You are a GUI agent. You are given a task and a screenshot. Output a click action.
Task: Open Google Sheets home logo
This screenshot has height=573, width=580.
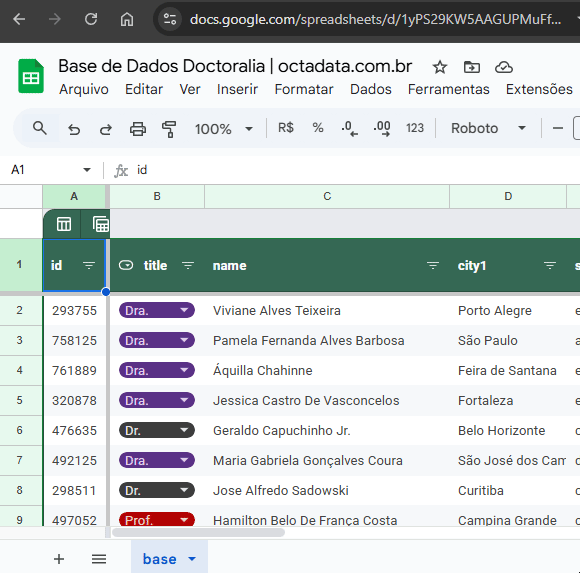31,76
